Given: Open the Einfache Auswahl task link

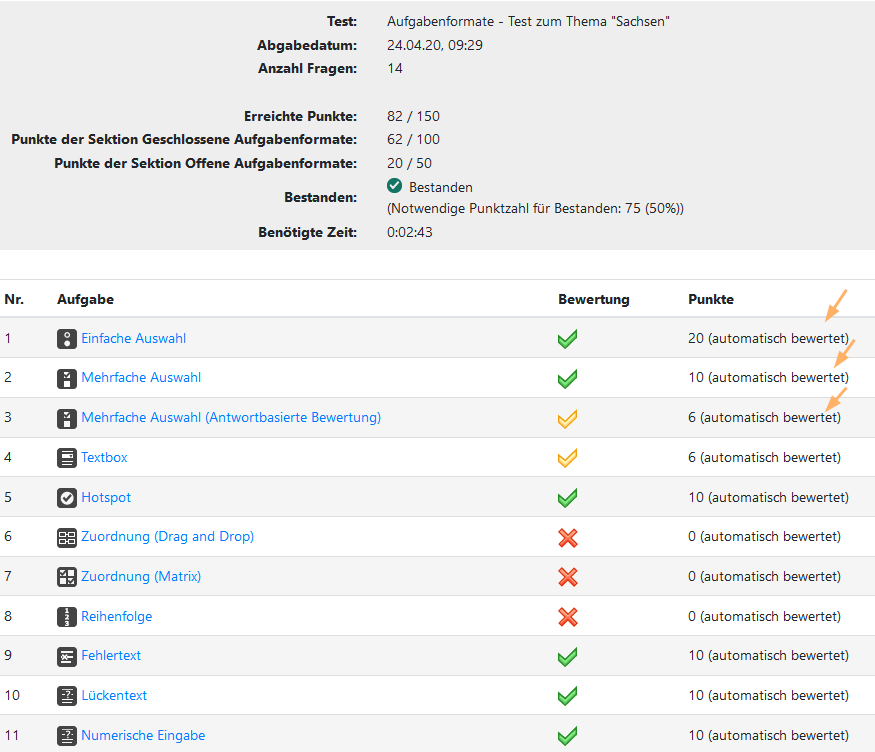Looking at the screenshot, I should (133, 339).
